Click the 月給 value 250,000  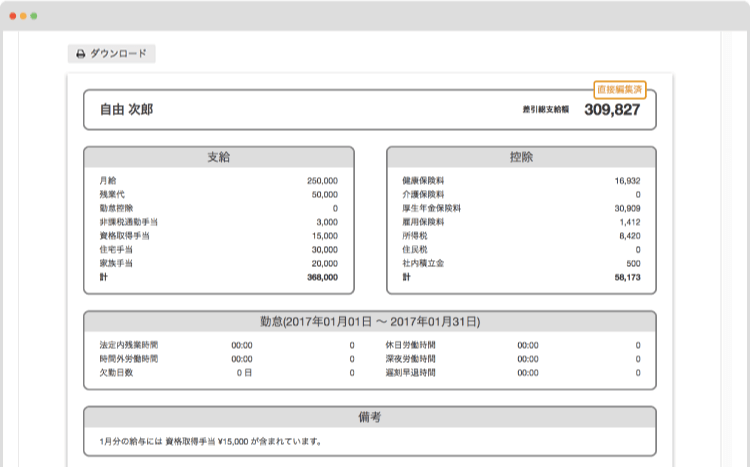[x=322, y=181]
